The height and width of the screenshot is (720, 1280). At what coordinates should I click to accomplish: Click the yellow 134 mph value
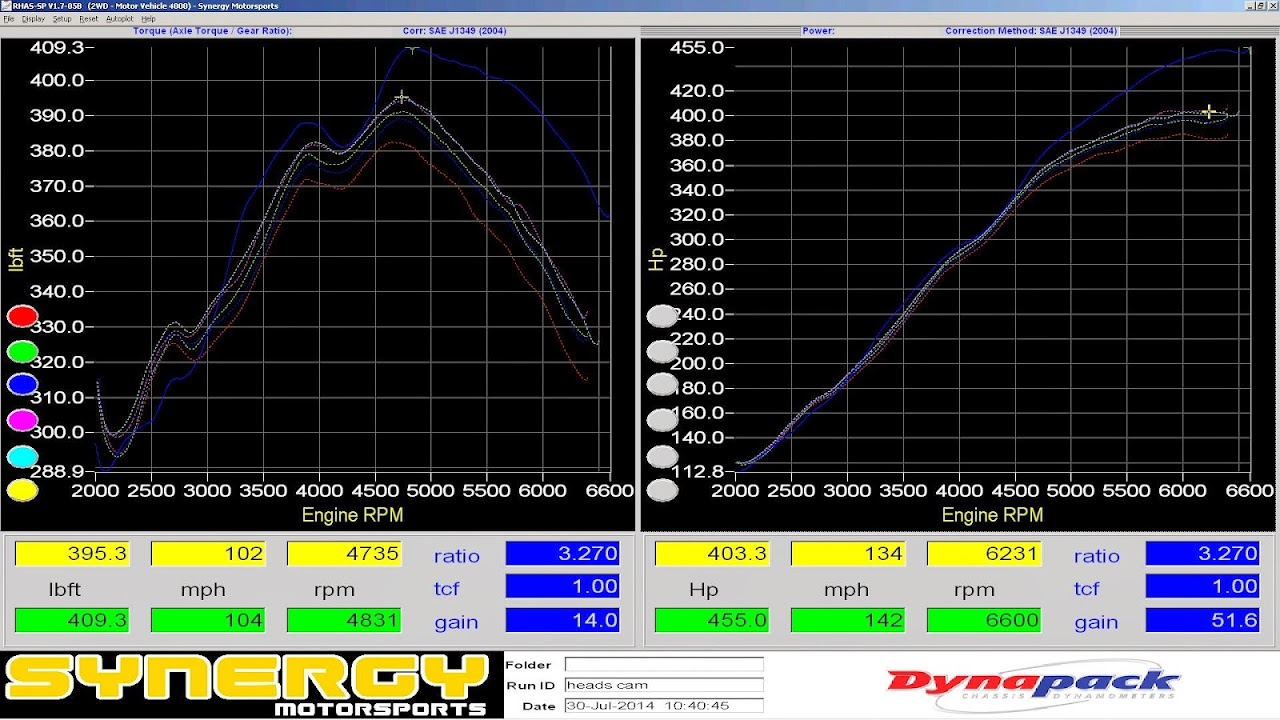tap(848, 553)
